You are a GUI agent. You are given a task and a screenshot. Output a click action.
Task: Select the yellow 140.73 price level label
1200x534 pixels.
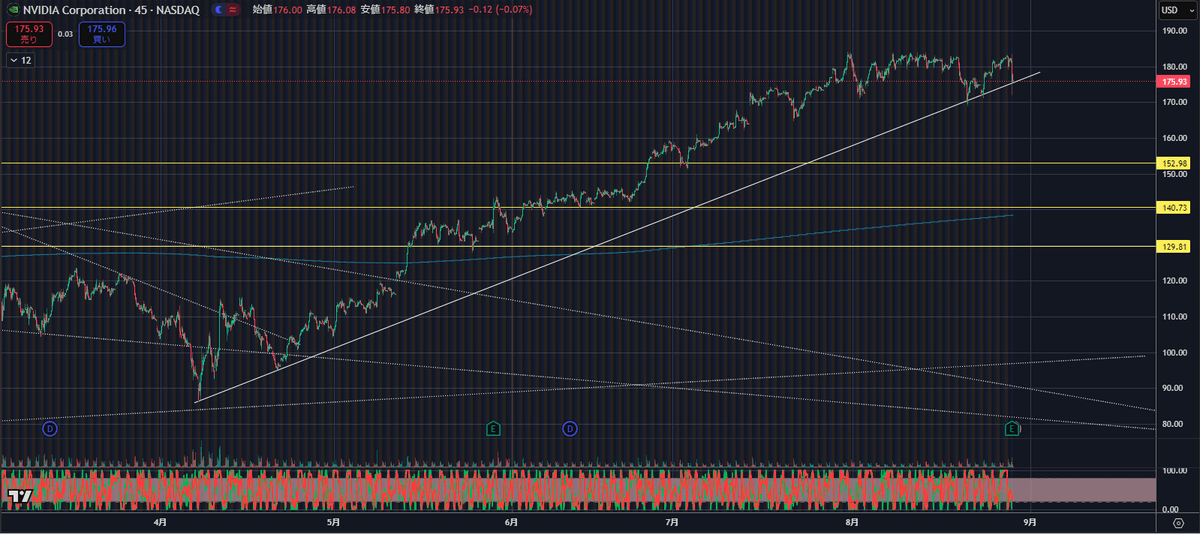(x=1175, y=208)
